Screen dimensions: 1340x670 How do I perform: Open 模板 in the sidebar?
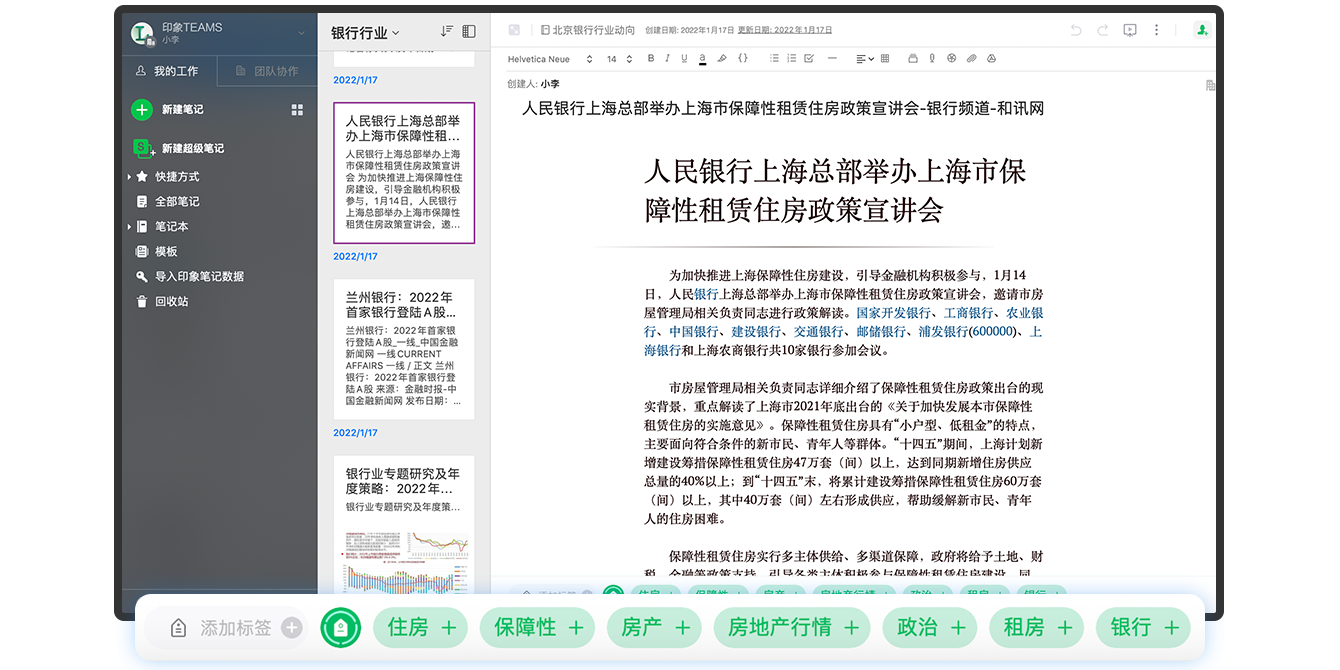click(157, 252)
